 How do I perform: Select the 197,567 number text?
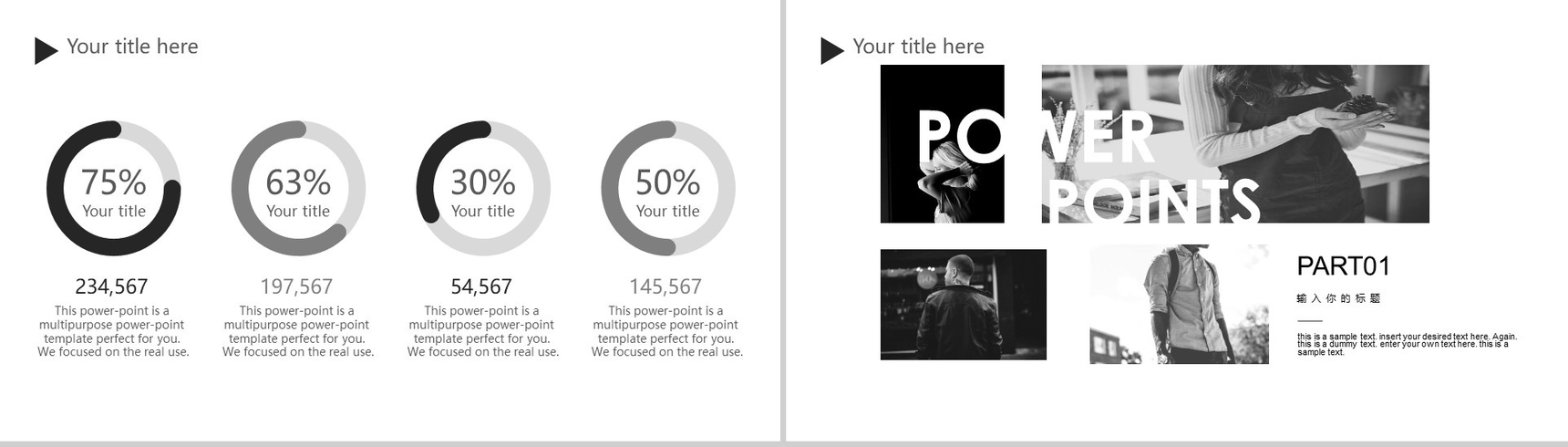click(296, 286)
